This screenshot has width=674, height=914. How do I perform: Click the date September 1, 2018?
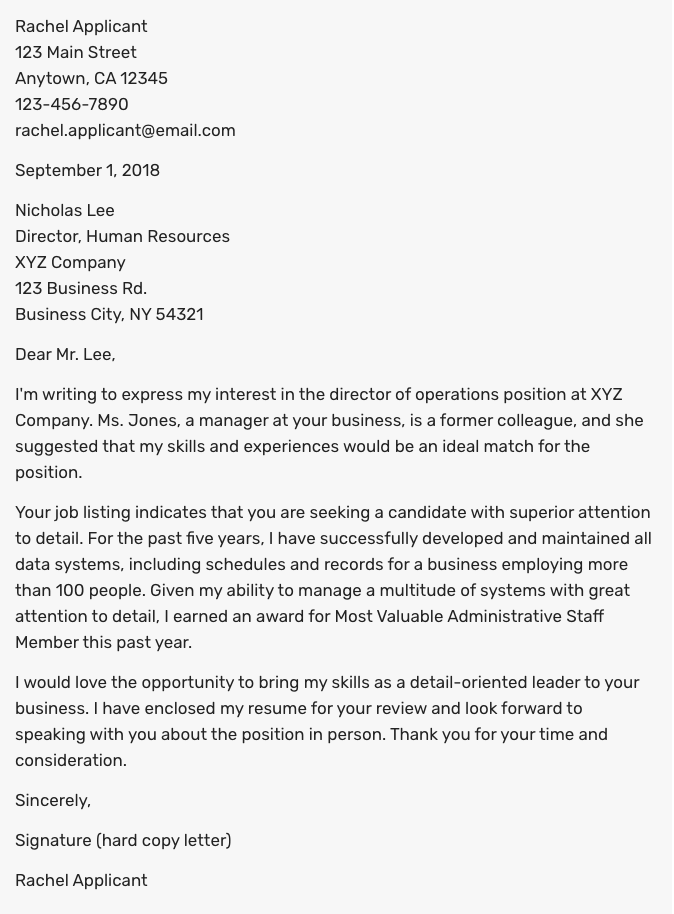(87, 170)
